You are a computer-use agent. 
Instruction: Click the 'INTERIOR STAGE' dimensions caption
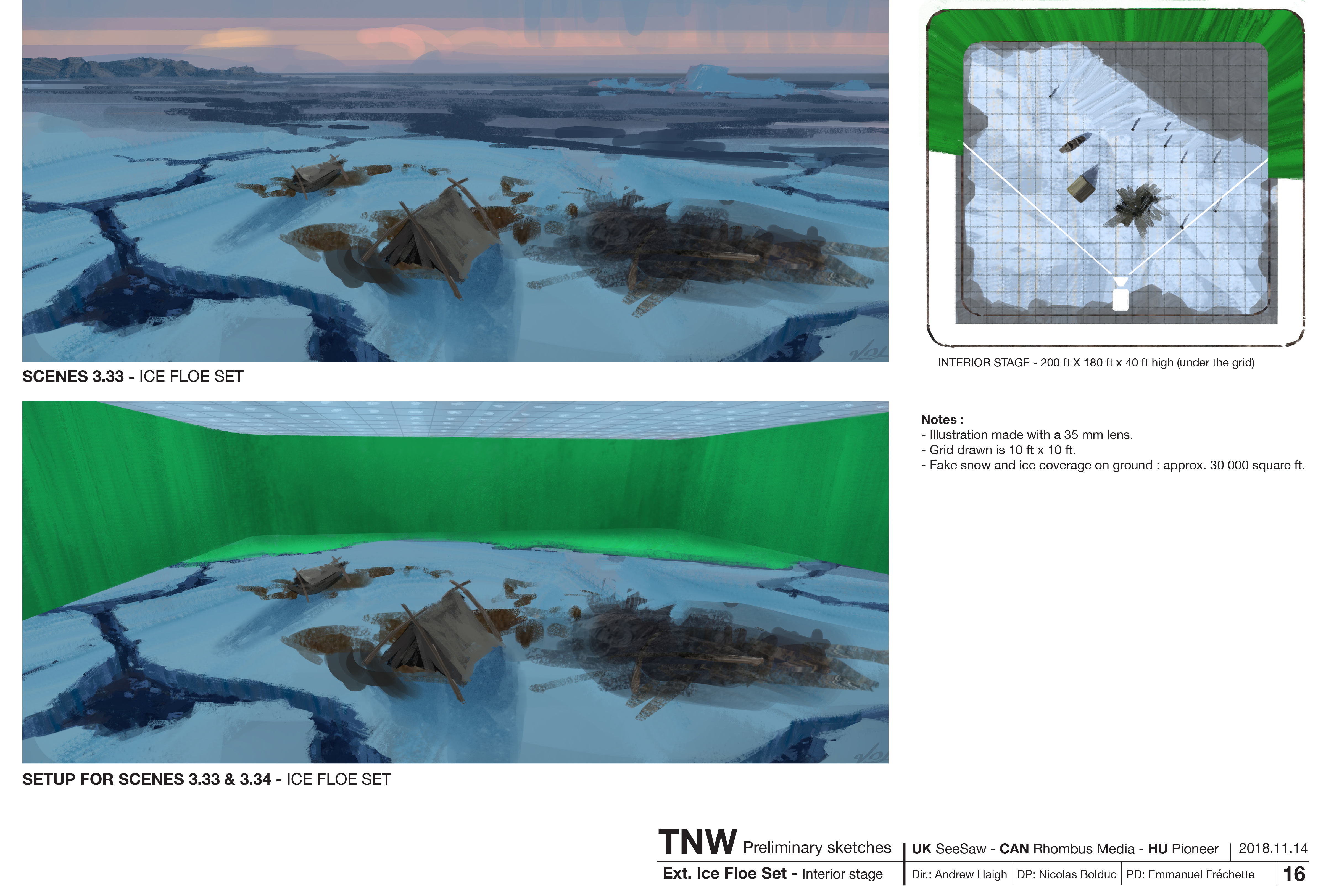(x=1096, y=363)
